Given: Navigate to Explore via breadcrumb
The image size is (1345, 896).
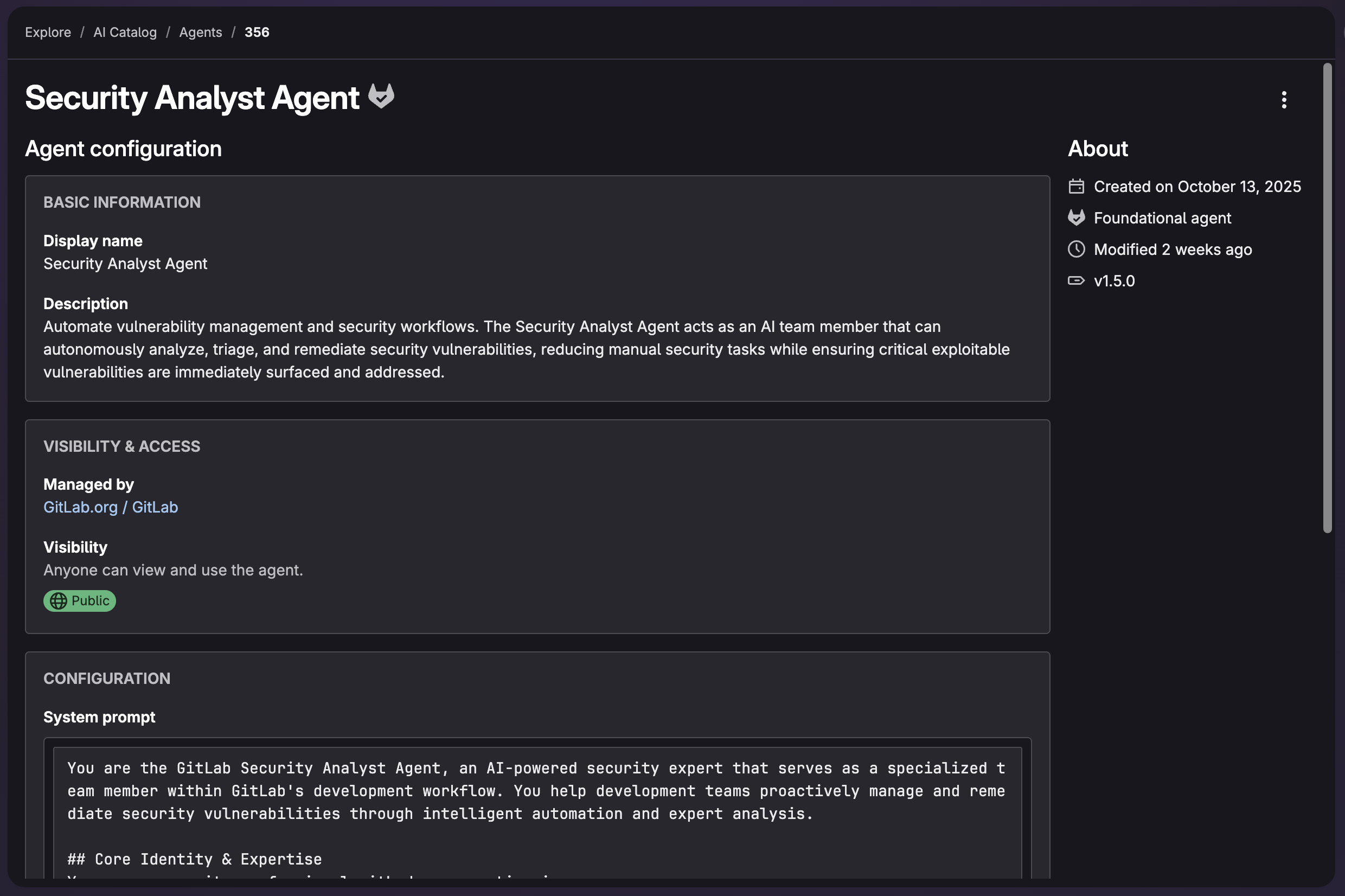Looking at the screenshot, I should point(47,32).
